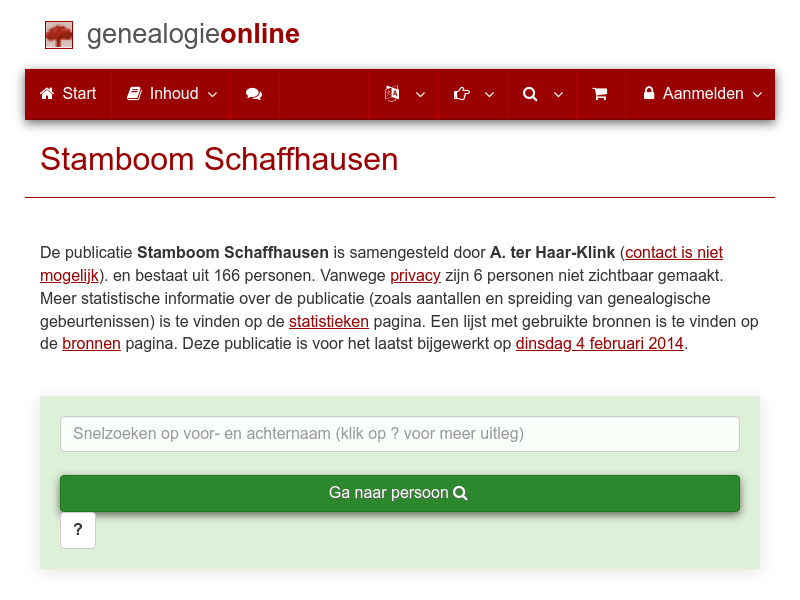The image size is (800, 600).
Task: Click the Snelzoeken name search field
Action: [x=399, y=434]
